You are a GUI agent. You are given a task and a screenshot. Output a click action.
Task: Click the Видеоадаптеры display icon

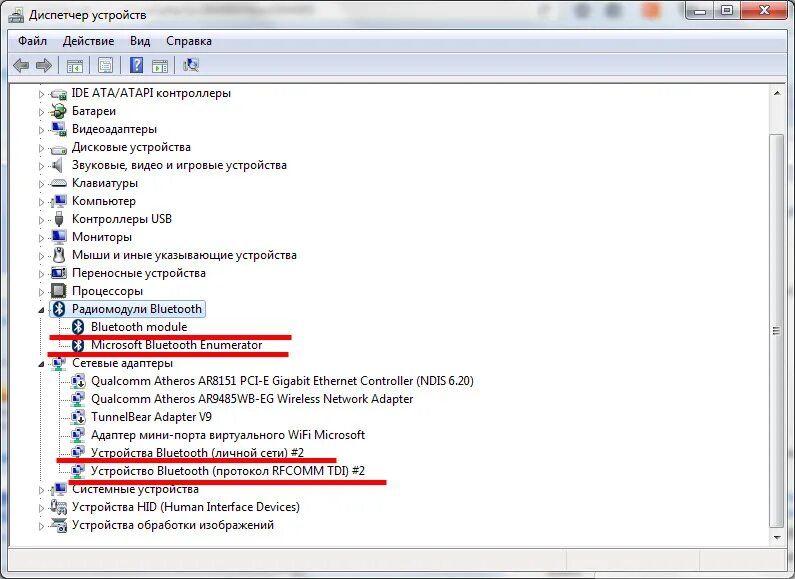tap(59, 129)
